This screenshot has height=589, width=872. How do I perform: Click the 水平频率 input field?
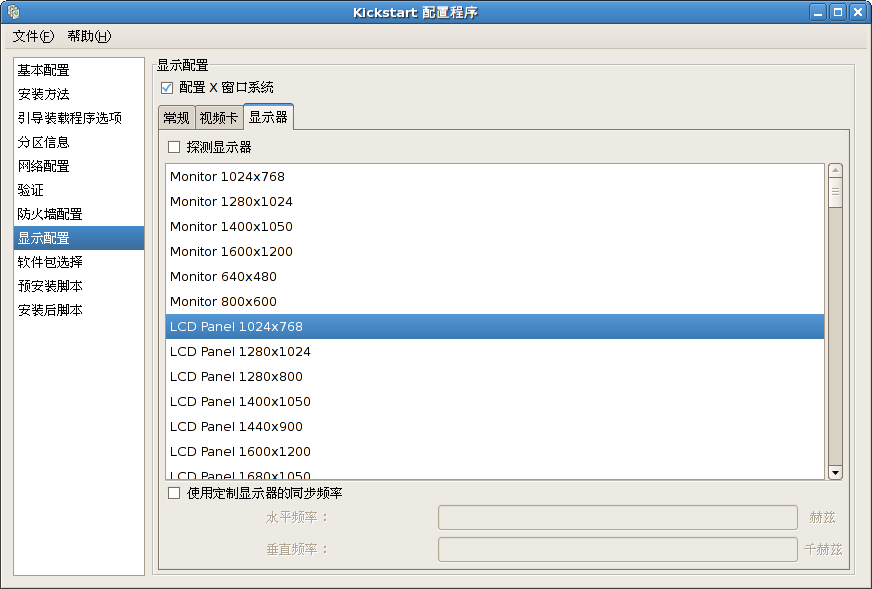pyautogui.click(x=618, y=517)
